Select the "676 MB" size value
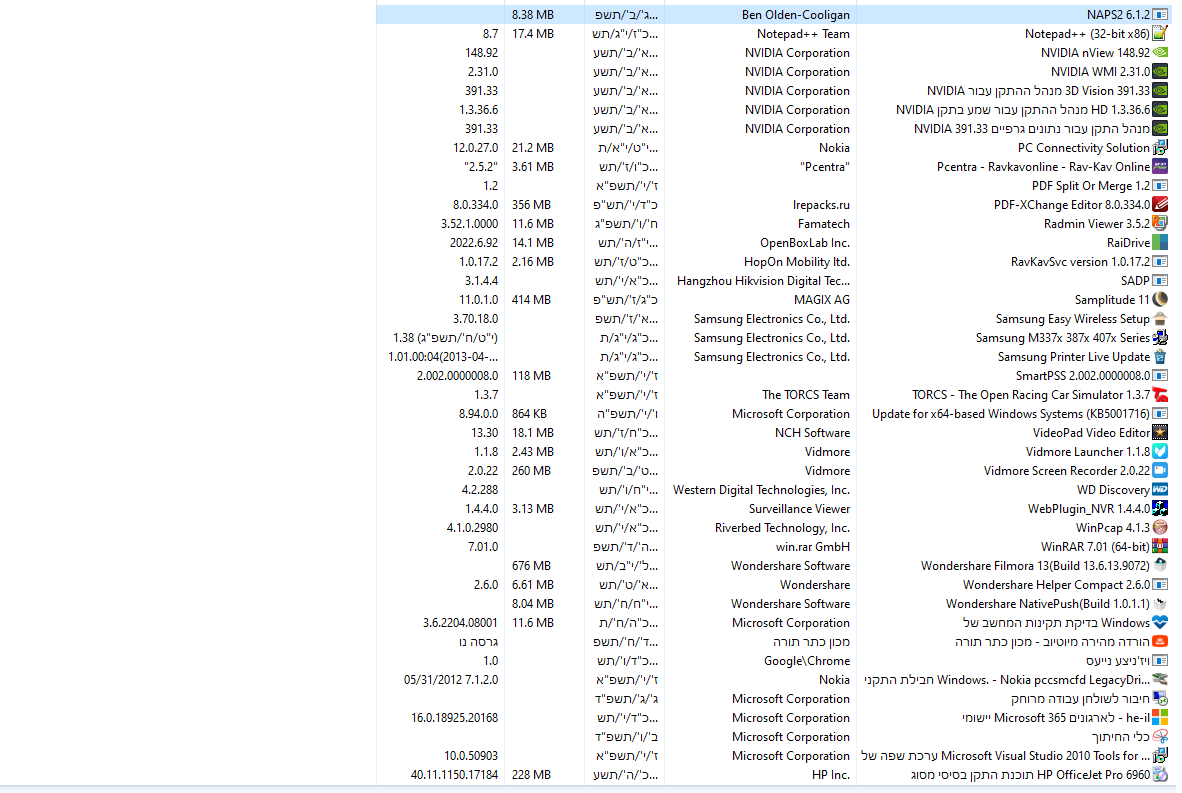 pyautogui.click(x=531, y=566)
